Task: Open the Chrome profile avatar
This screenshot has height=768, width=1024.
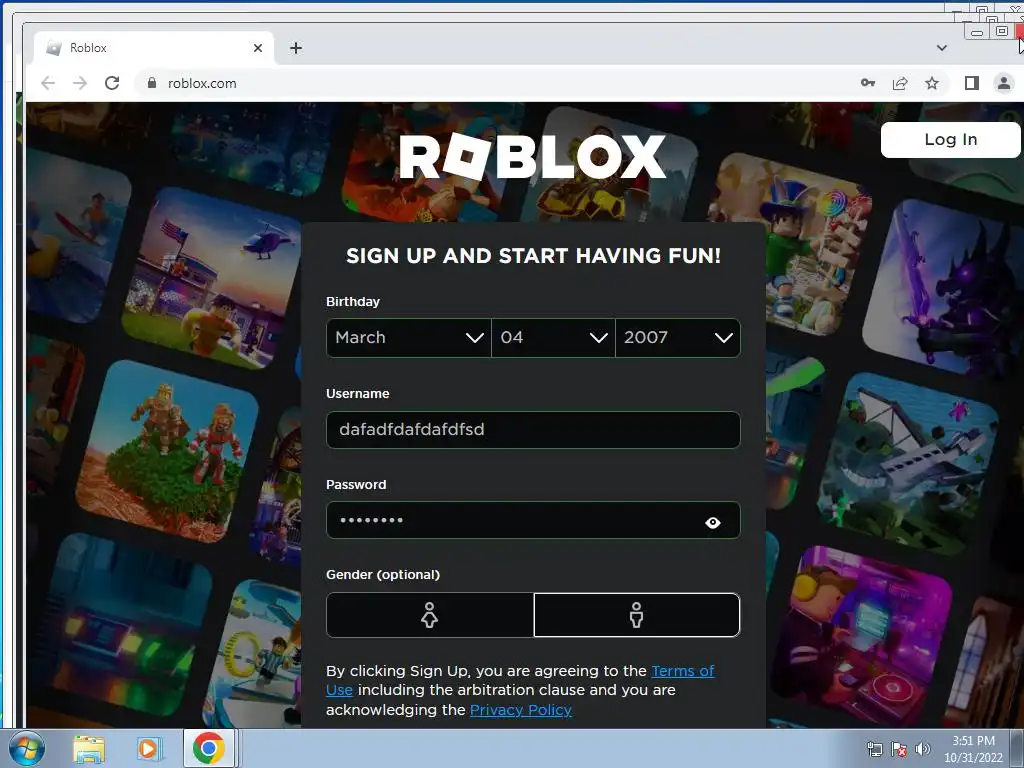Action: click(1004, 83)
